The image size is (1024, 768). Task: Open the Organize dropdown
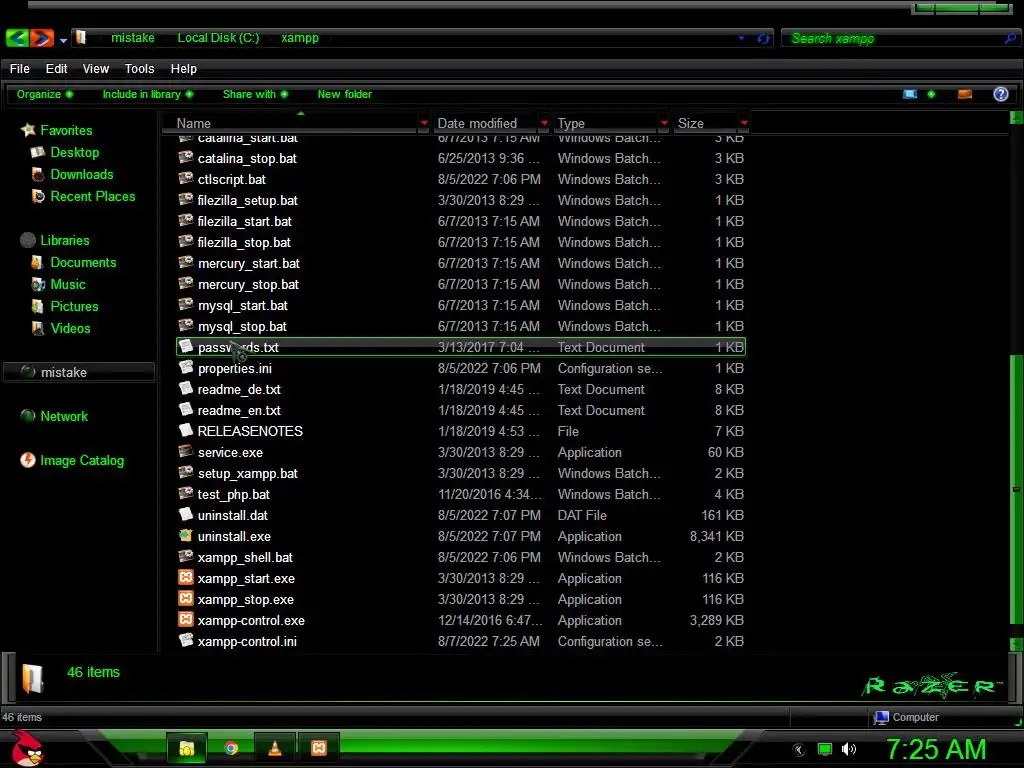[x=44, y=94]
